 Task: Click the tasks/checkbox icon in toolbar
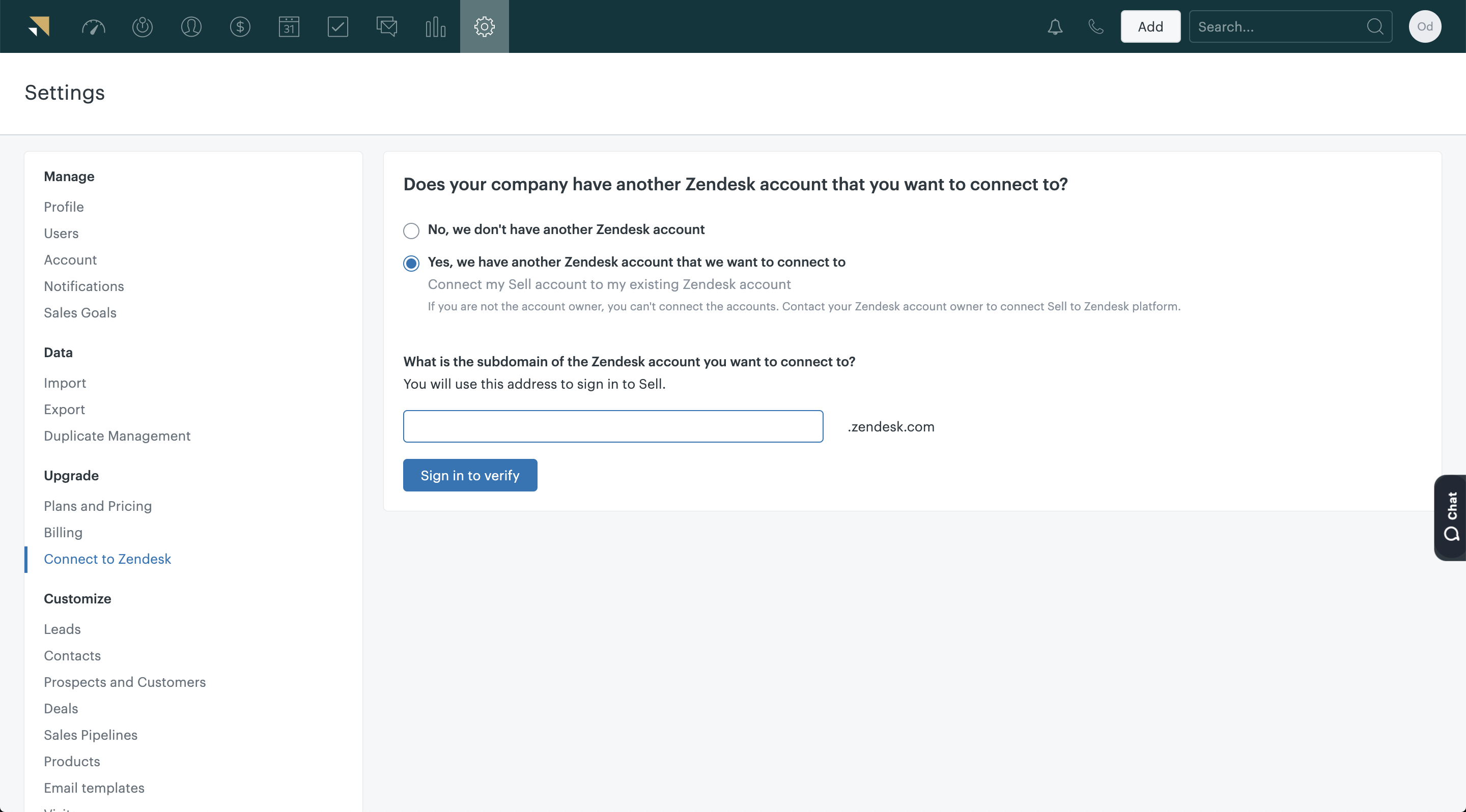tap(337, 26)
